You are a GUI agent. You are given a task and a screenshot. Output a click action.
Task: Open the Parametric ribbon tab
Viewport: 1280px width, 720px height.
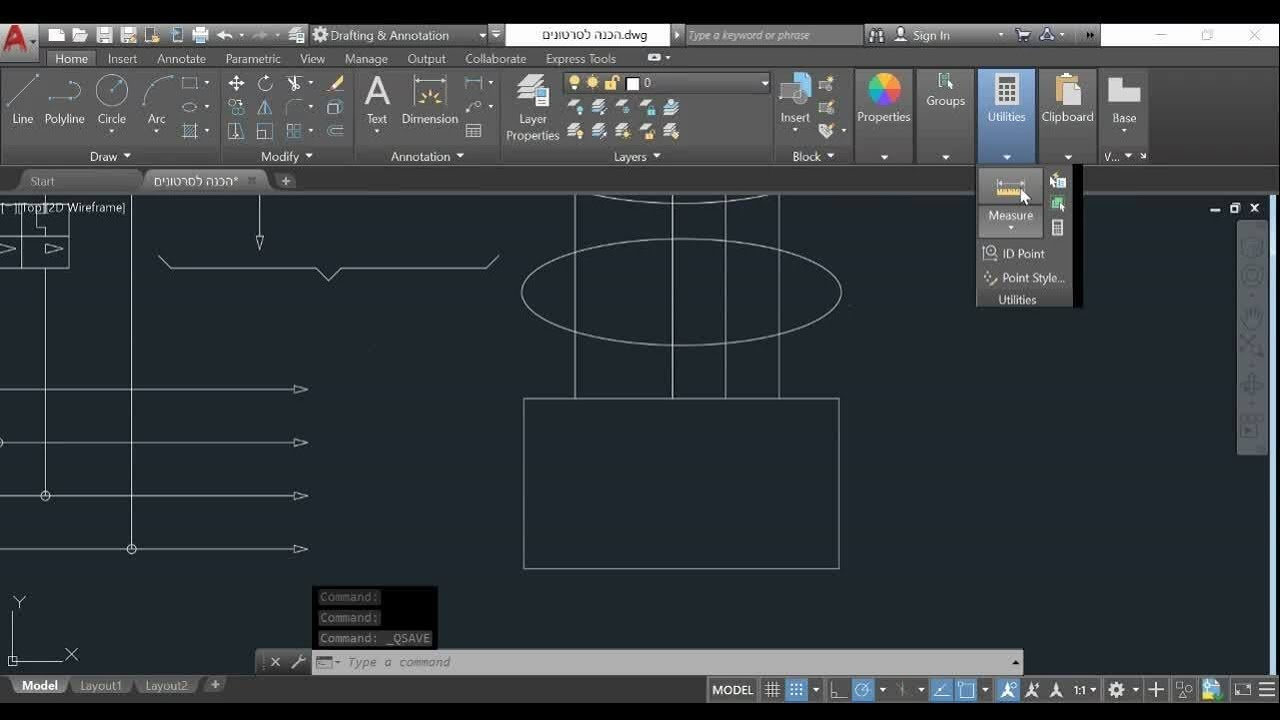253,59
